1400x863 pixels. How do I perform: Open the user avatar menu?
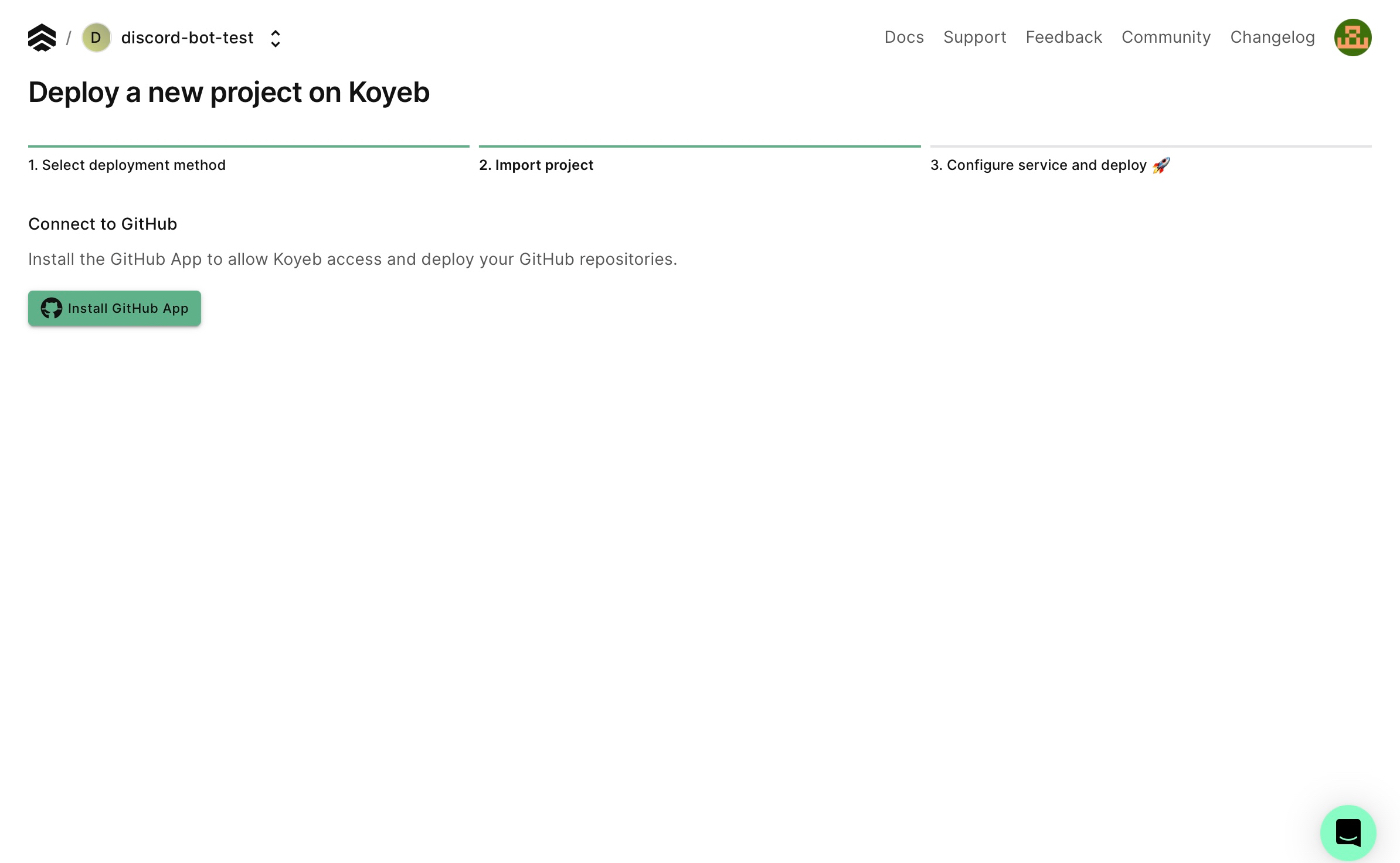pyautogui.click(x=1352, y=38)
